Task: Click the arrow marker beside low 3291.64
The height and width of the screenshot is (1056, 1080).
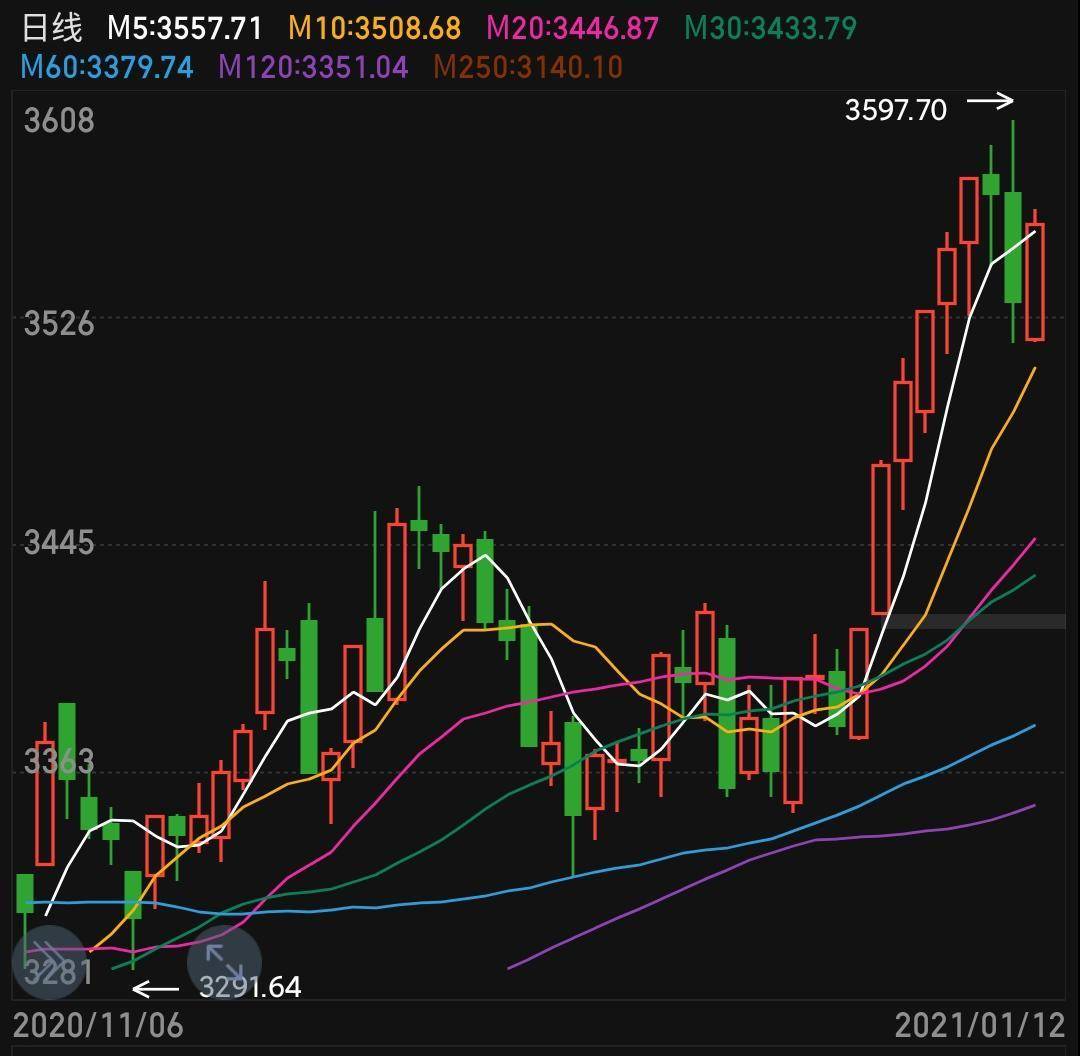Action: pos(155,988)
